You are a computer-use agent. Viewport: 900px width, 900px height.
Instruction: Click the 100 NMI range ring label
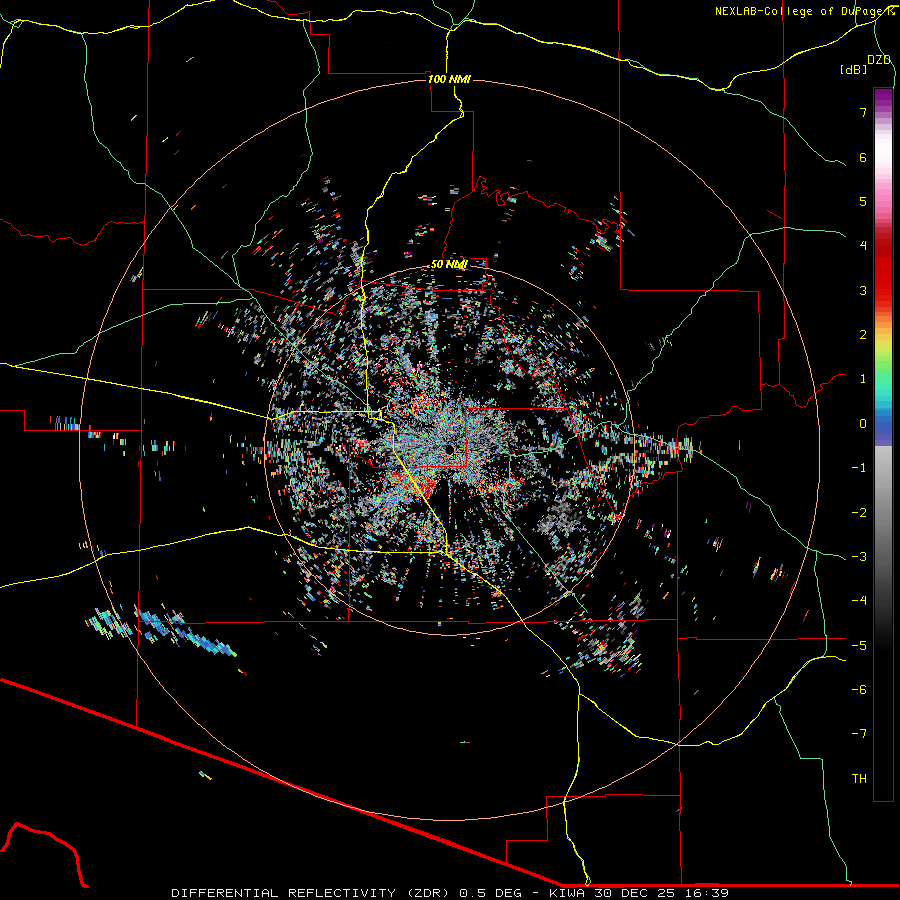pyautogui.click(x=449, y=79)
